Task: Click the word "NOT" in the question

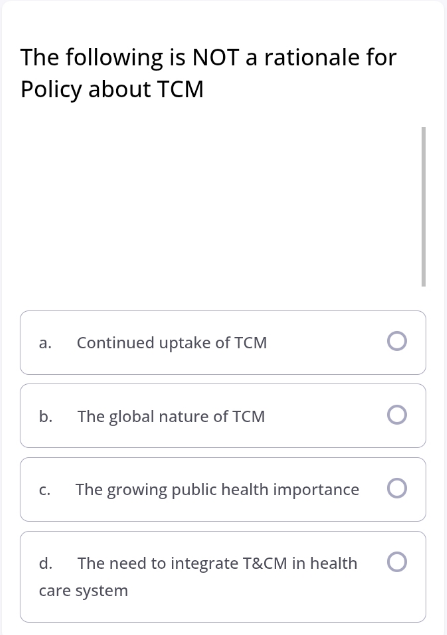Action: click(x=216, y=57)
